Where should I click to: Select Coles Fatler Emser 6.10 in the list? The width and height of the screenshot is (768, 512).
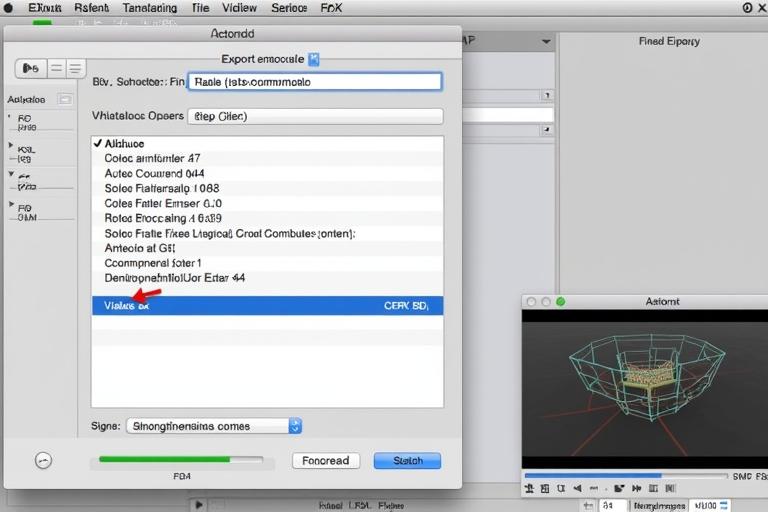pos(267,203)
